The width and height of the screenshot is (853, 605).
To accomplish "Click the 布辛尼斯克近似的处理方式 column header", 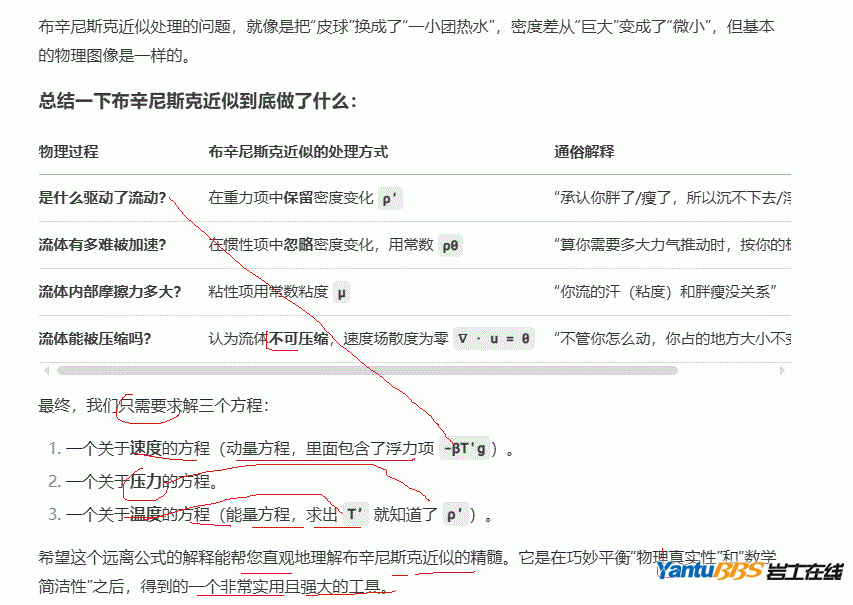I will (x=298, y=152).
